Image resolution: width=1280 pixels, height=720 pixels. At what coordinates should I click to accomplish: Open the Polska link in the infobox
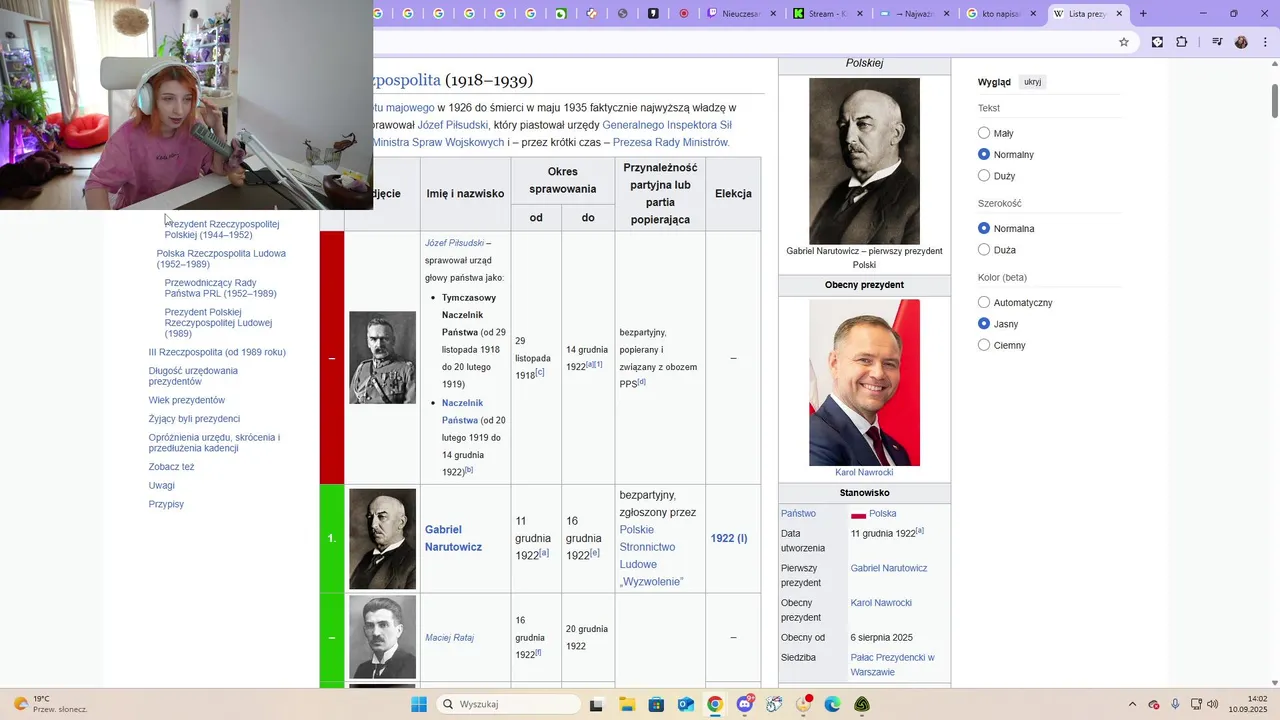882,513
